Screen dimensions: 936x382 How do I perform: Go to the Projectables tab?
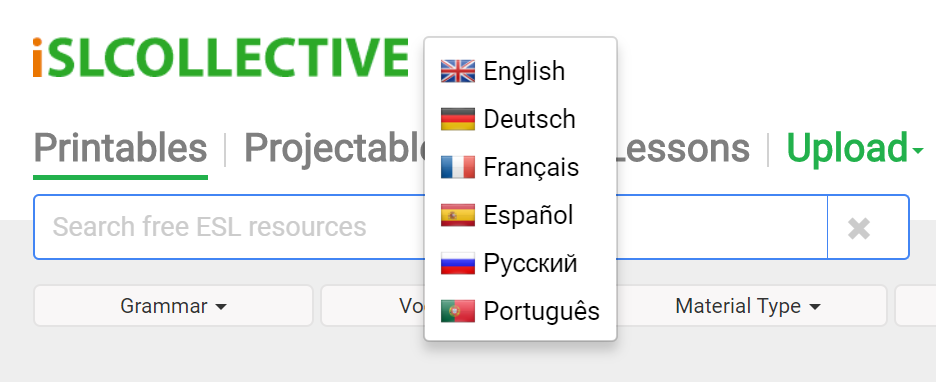click(x=336, y=147)
